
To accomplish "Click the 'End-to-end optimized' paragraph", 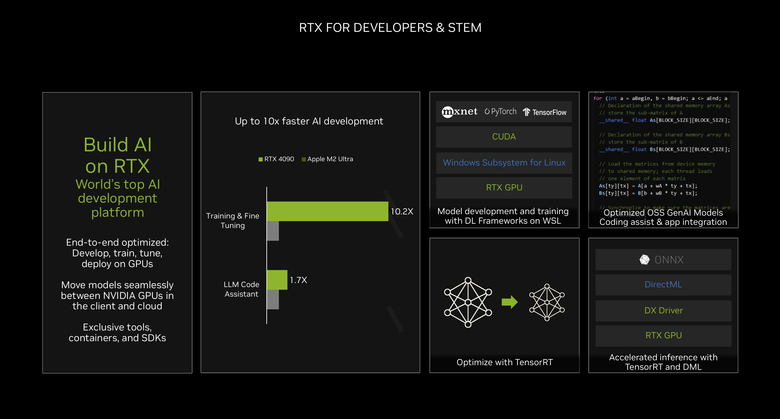I will tap(117, 253).
